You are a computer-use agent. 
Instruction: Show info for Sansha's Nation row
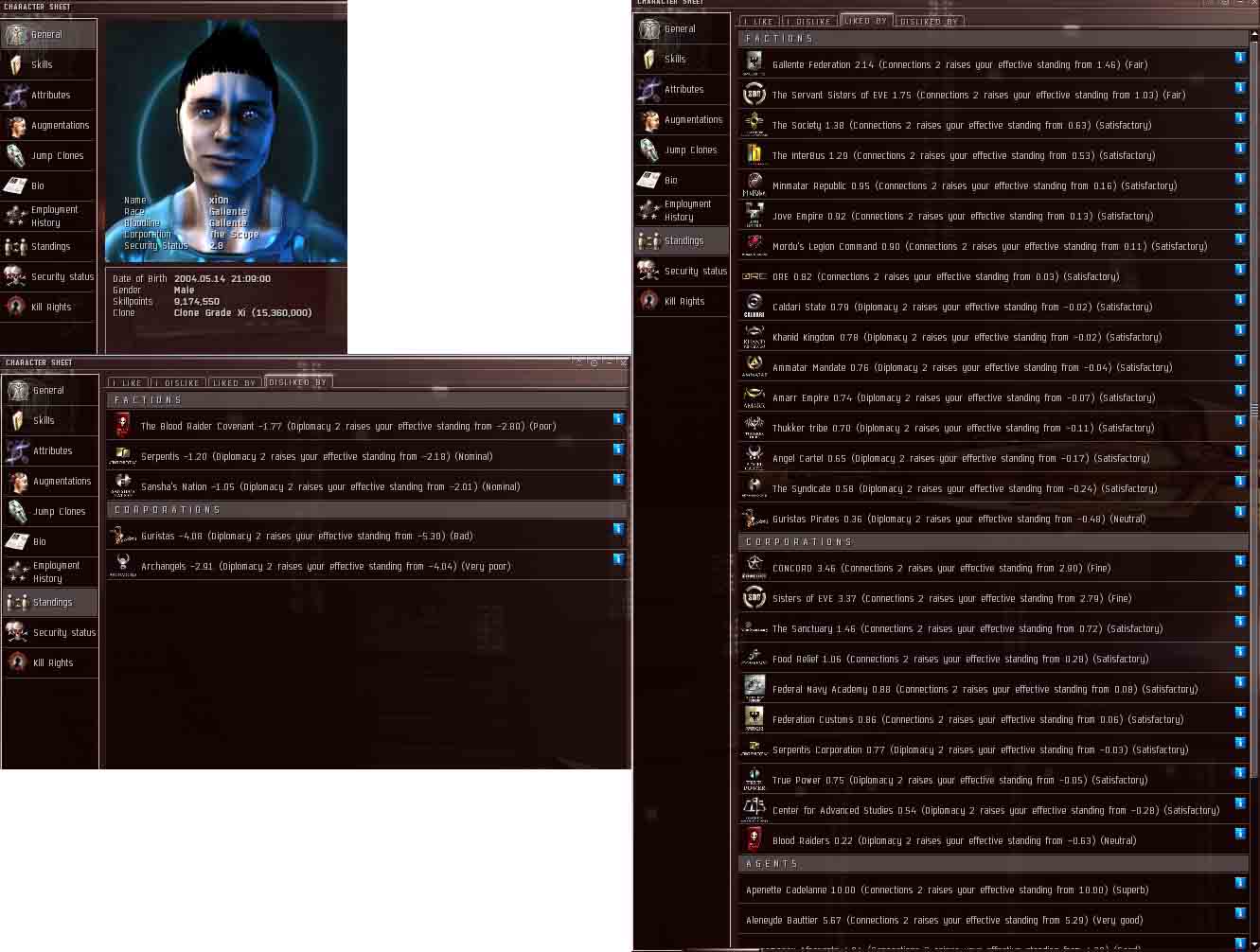[x=618, y=479]
